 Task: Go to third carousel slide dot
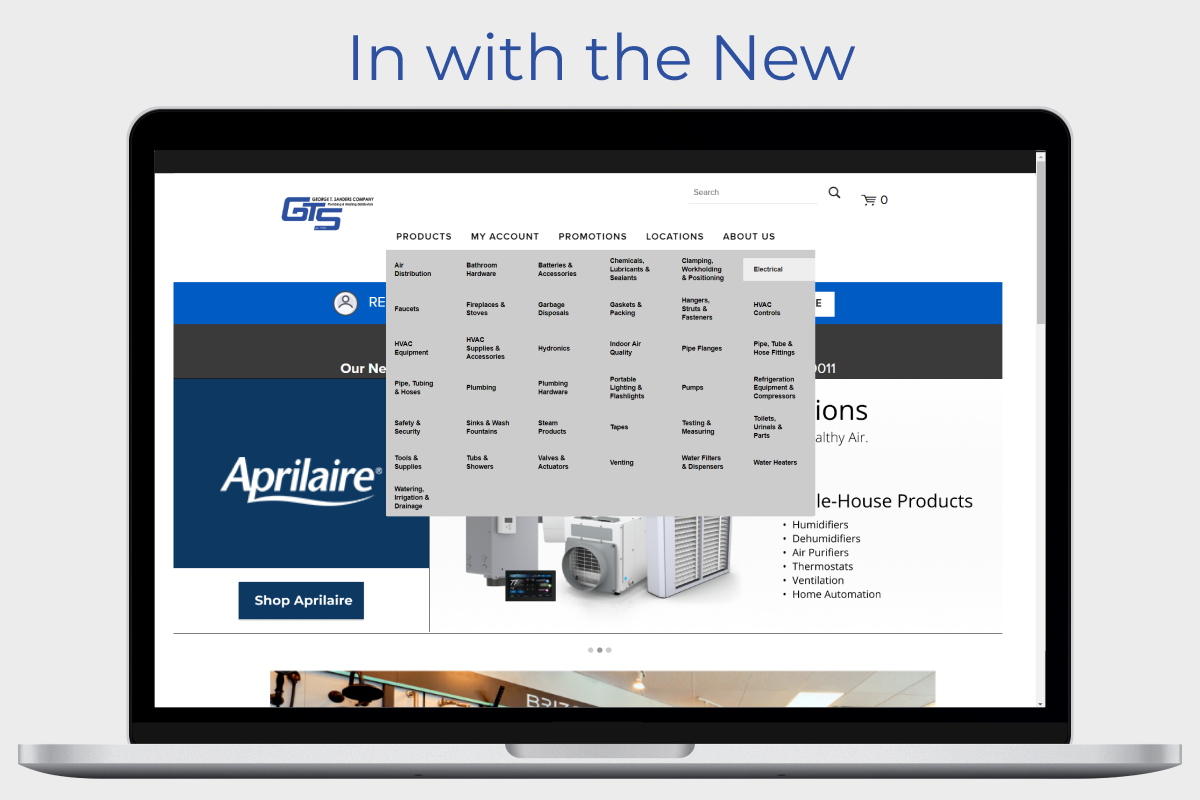click(609, 650)
